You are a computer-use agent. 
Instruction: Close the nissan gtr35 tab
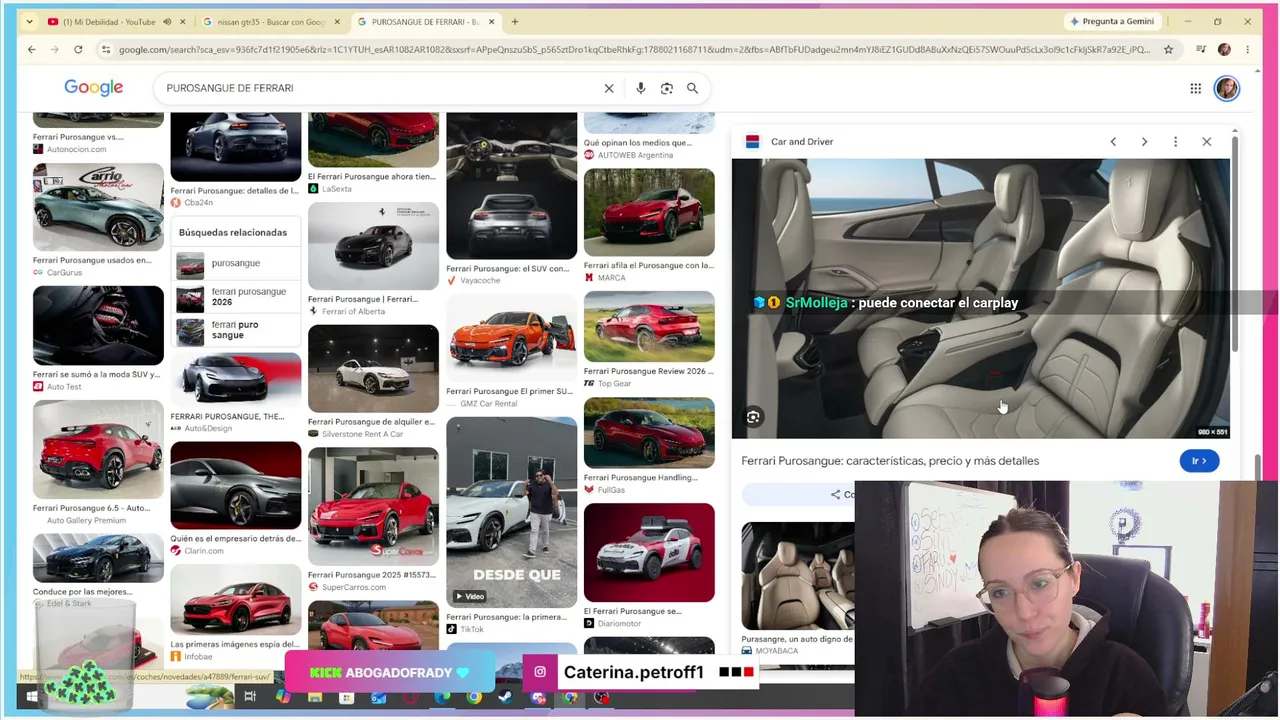pos(337,21)
